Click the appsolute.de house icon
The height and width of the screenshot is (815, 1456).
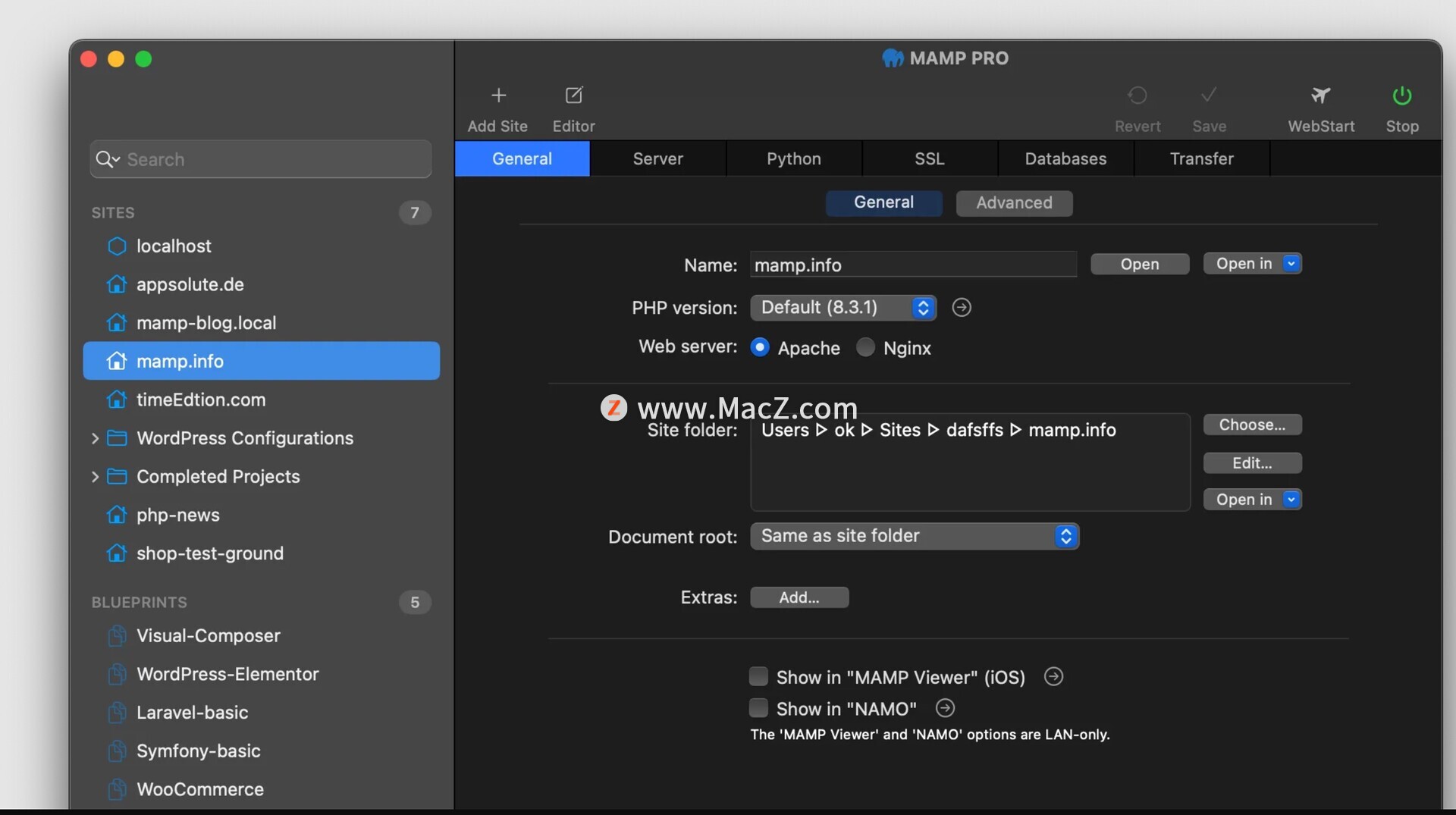(x=117, y=284)
